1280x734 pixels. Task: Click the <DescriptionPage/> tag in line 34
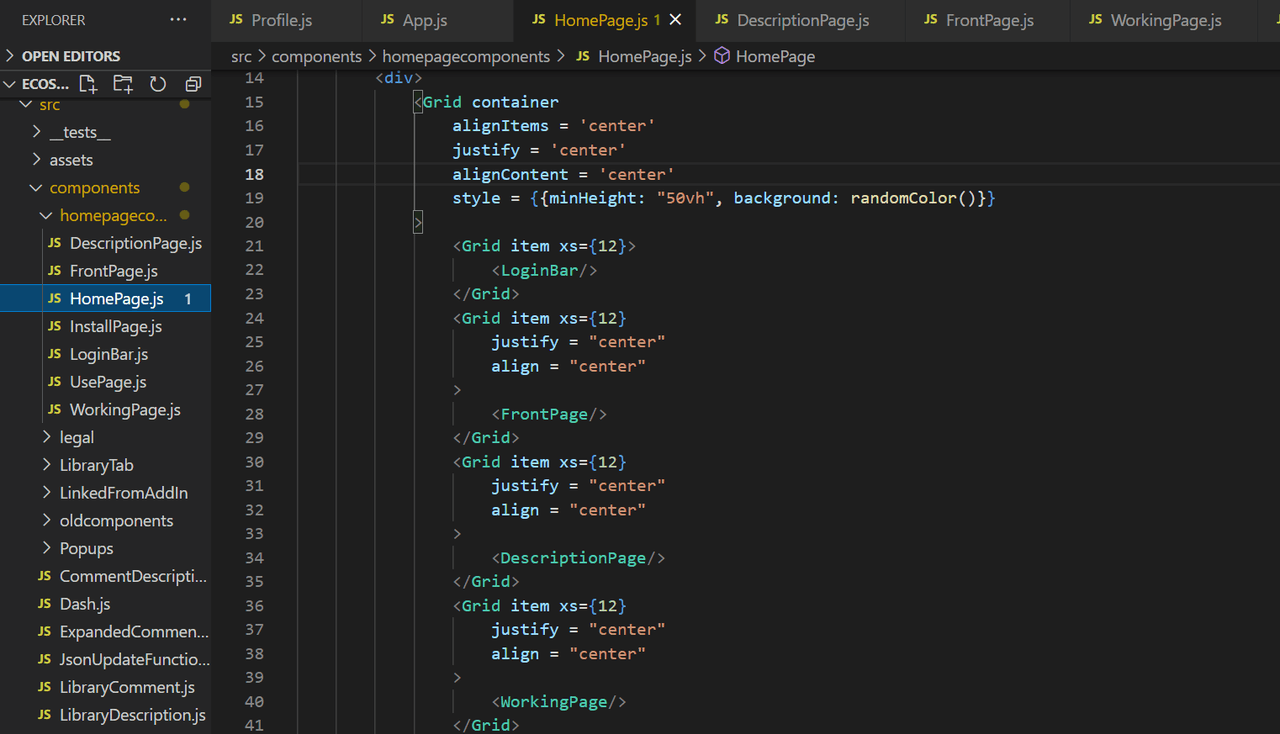pyautogui.click(x=578, y=558)
